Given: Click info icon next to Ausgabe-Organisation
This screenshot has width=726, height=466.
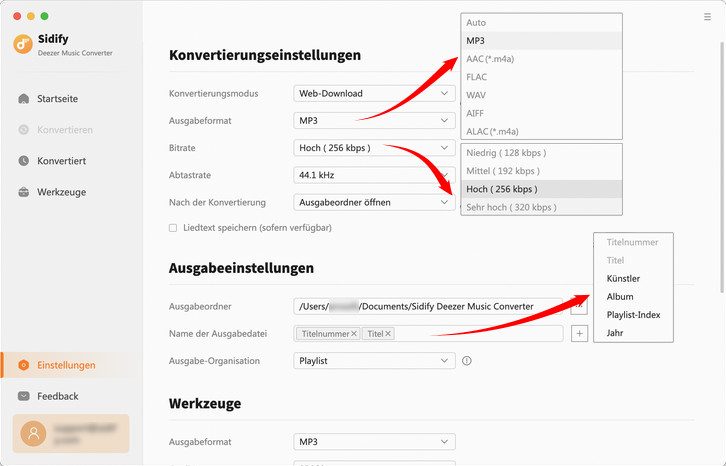Looking at the screenshot, I should click(467, 361).
